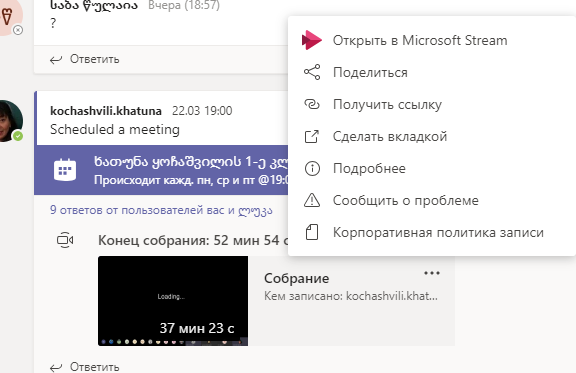
Task: Click the reply arrow icon under the recording
Action: [56, 367]
